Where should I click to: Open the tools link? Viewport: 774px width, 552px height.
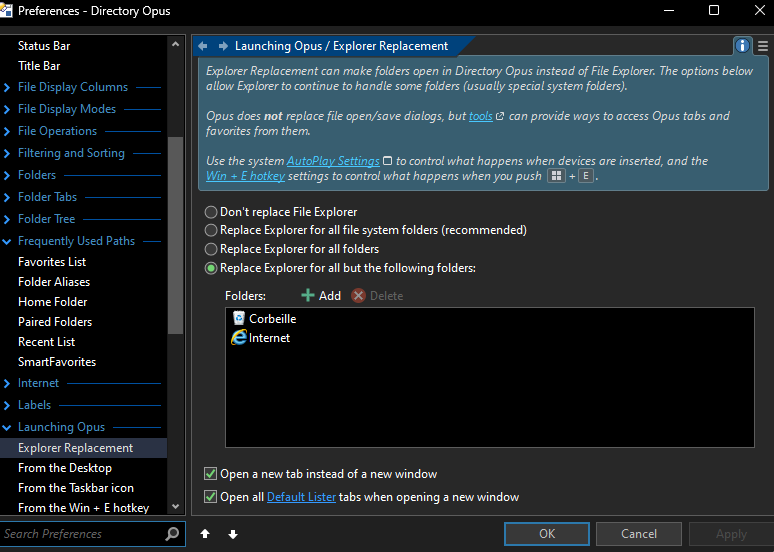(481, 116)
